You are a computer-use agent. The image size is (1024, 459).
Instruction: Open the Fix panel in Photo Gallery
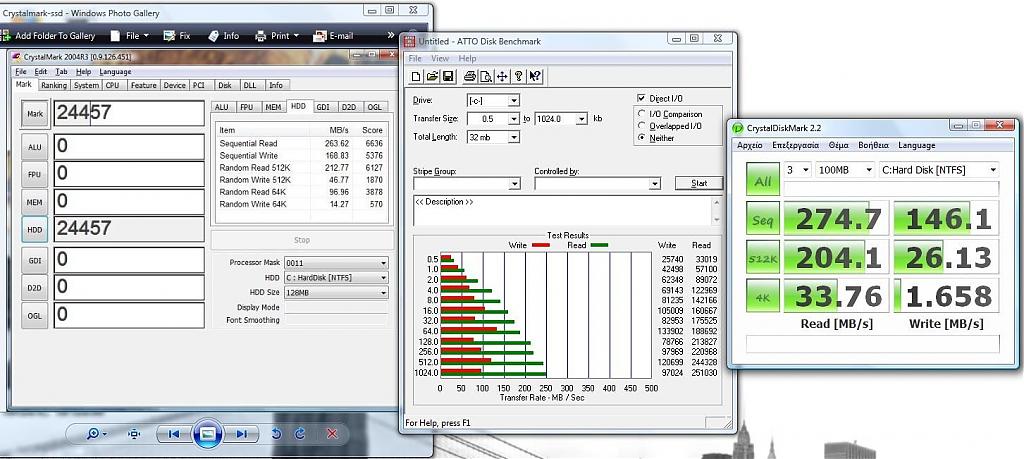tap(177, 36)
